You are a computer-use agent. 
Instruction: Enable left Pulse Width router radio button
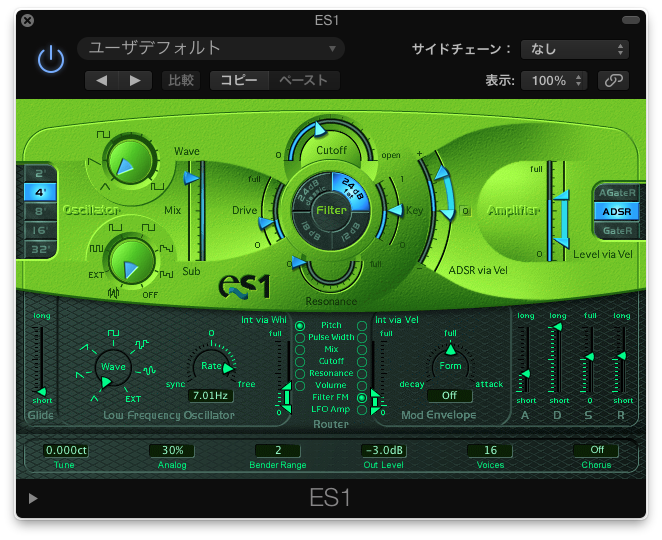point(300,338)
